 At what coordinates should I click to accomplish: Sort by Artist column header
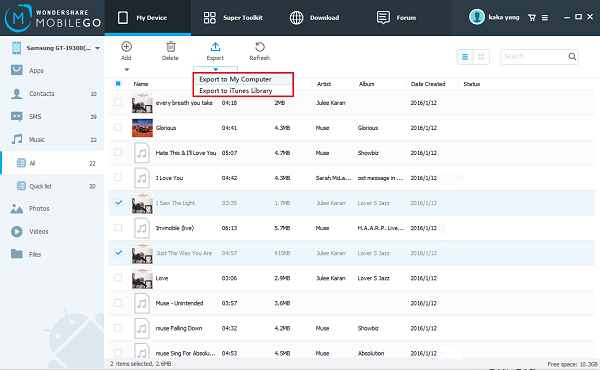click(x=324, y=84)
